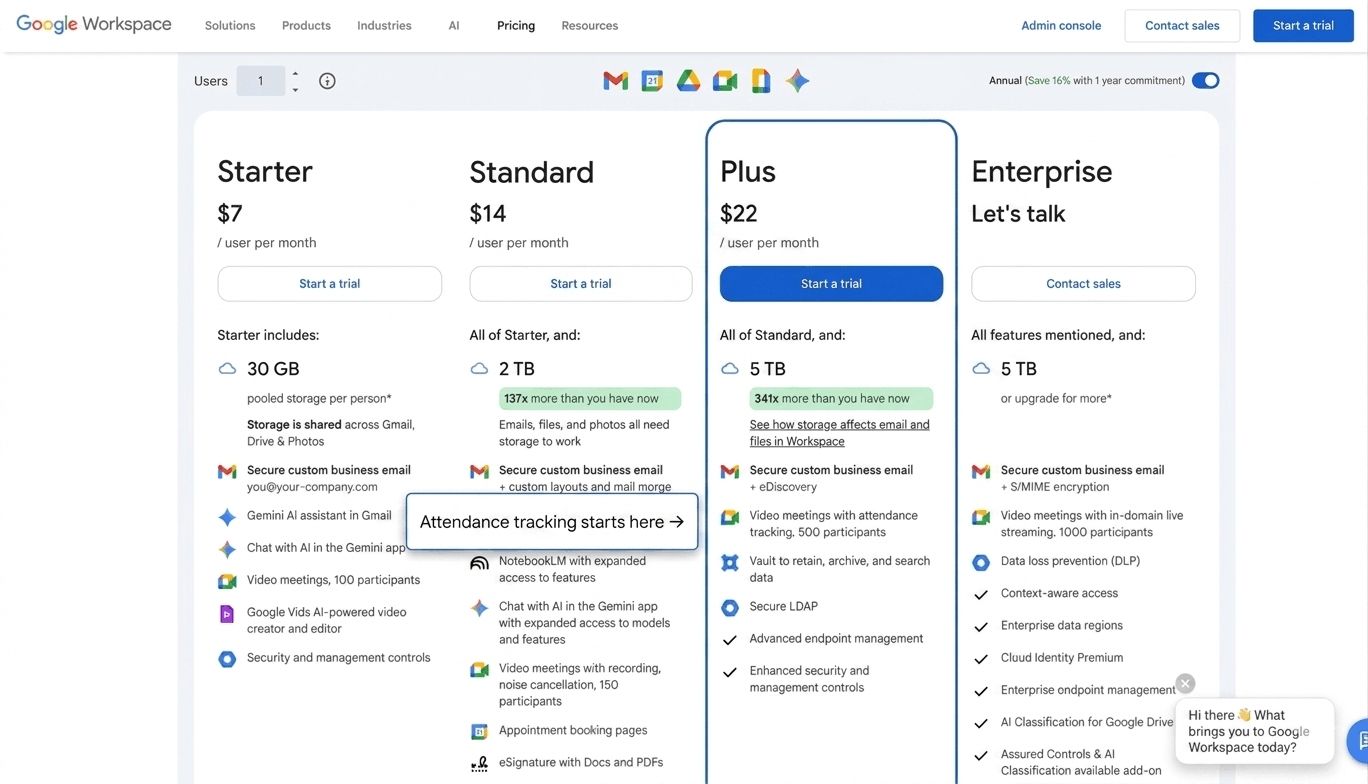Screen dimensions: 1368x784
Task: Open the See how storage affects email link
Action: (840, 433)
